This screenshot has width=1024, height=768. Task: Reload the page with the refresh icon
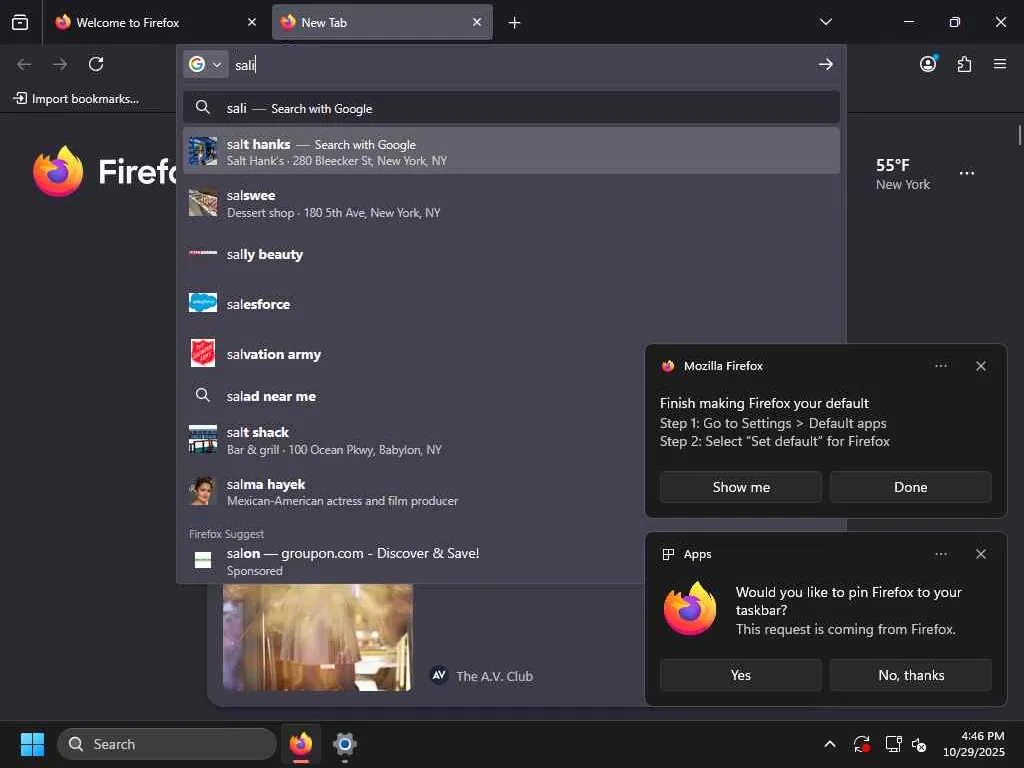tap(96, 64)
